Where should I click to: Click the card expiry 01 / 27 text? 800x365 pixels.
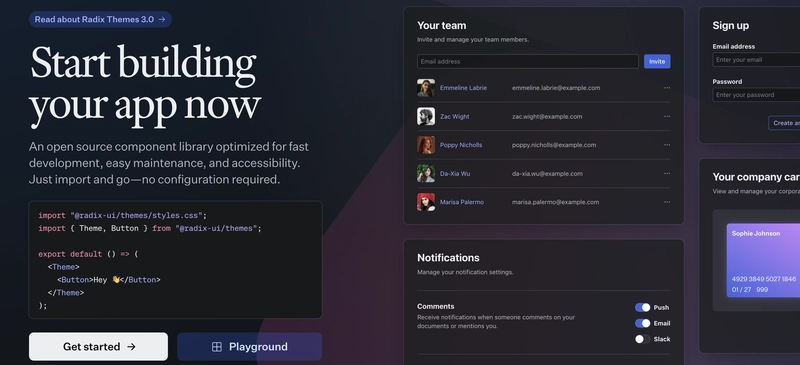point(741,289)
